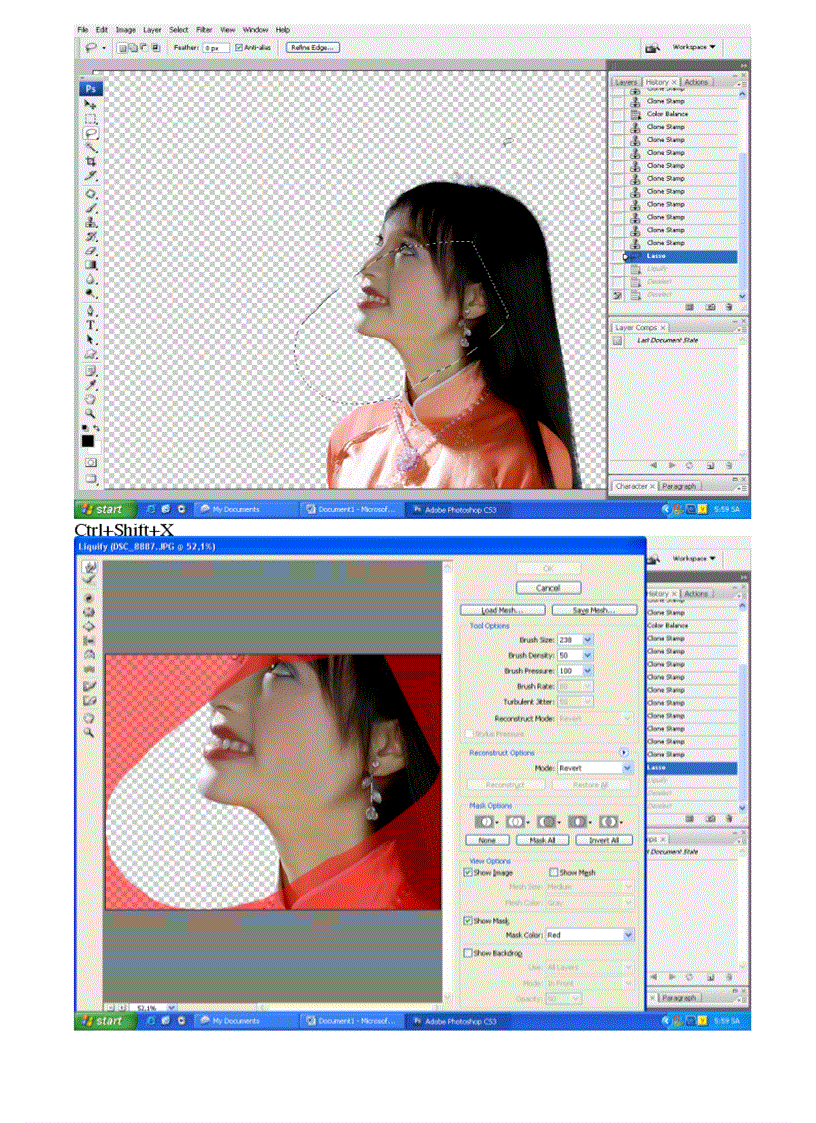The height and width of the screenshot is (1123, 816).
Task: Select the Move tool
Action: [89, 101]
